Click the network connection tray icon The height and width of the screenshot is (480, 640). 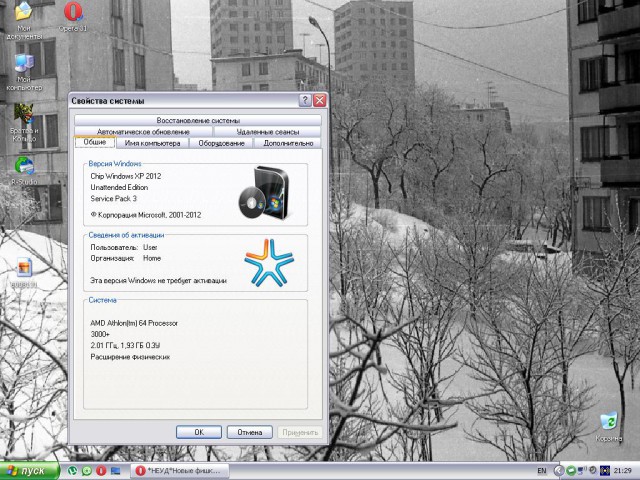pos(582,471)
